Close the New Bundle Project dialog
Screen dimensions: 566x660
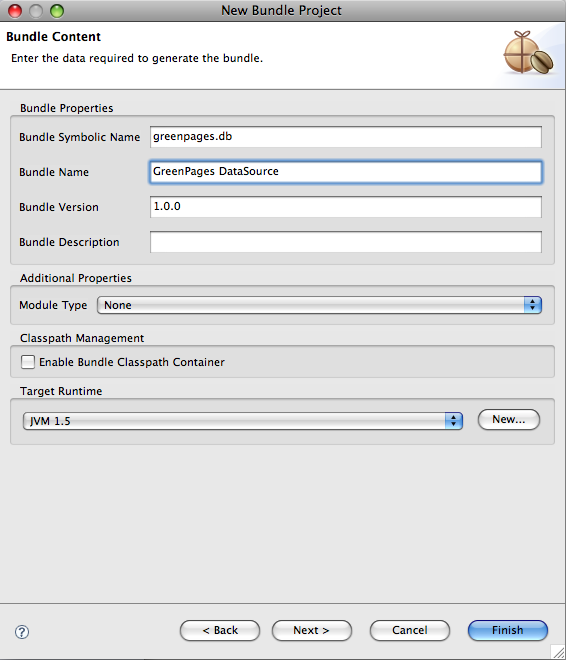tap(15, 11)
